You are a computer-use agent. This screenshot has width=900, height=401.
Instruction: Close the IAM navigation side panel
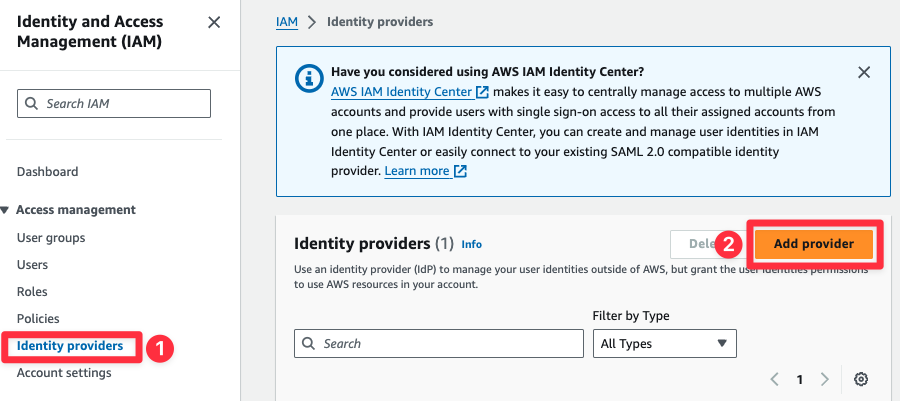[214, 23]
